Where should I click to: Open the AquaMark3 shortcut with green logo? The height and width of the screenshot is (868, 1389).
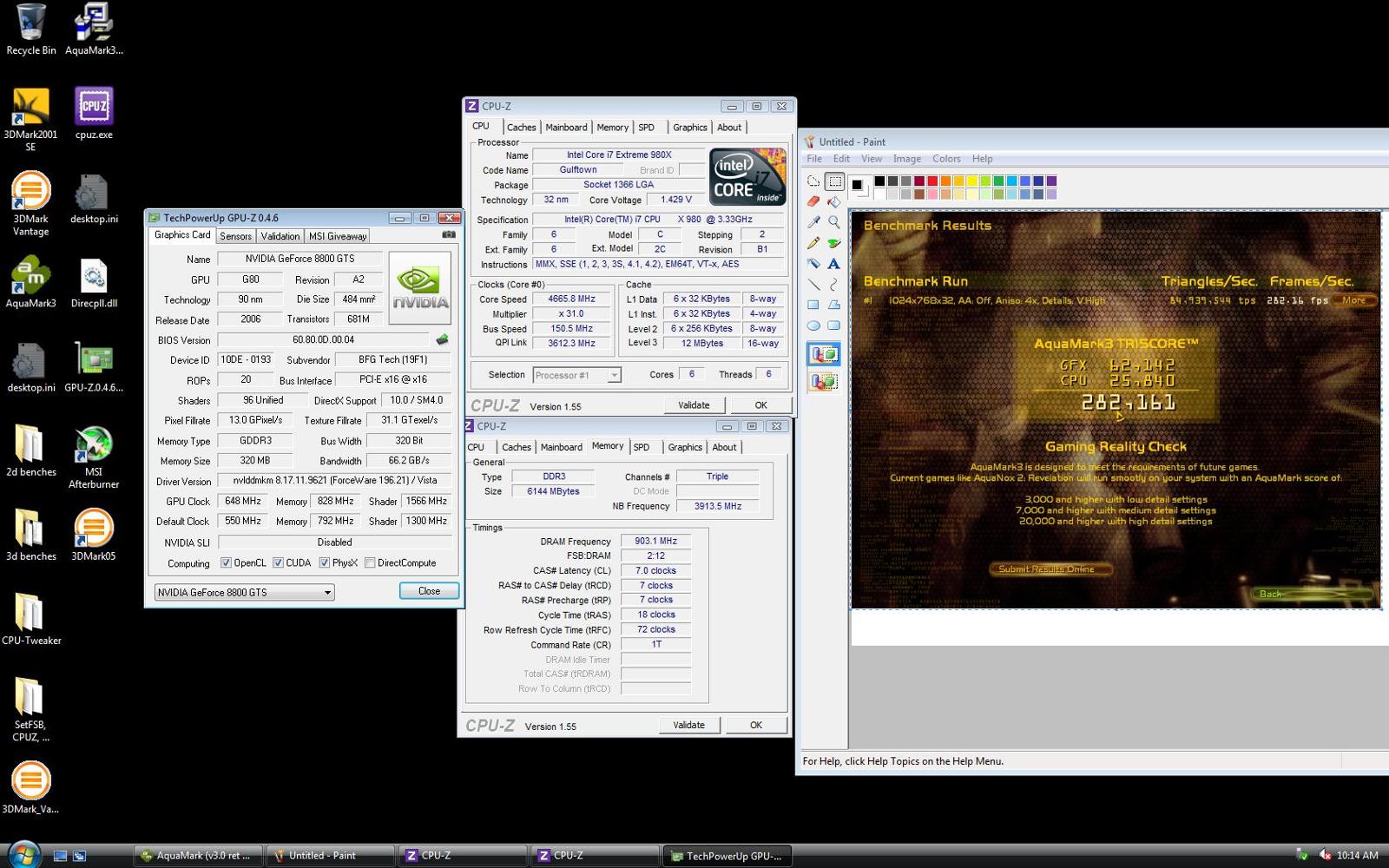click(30, 282)
